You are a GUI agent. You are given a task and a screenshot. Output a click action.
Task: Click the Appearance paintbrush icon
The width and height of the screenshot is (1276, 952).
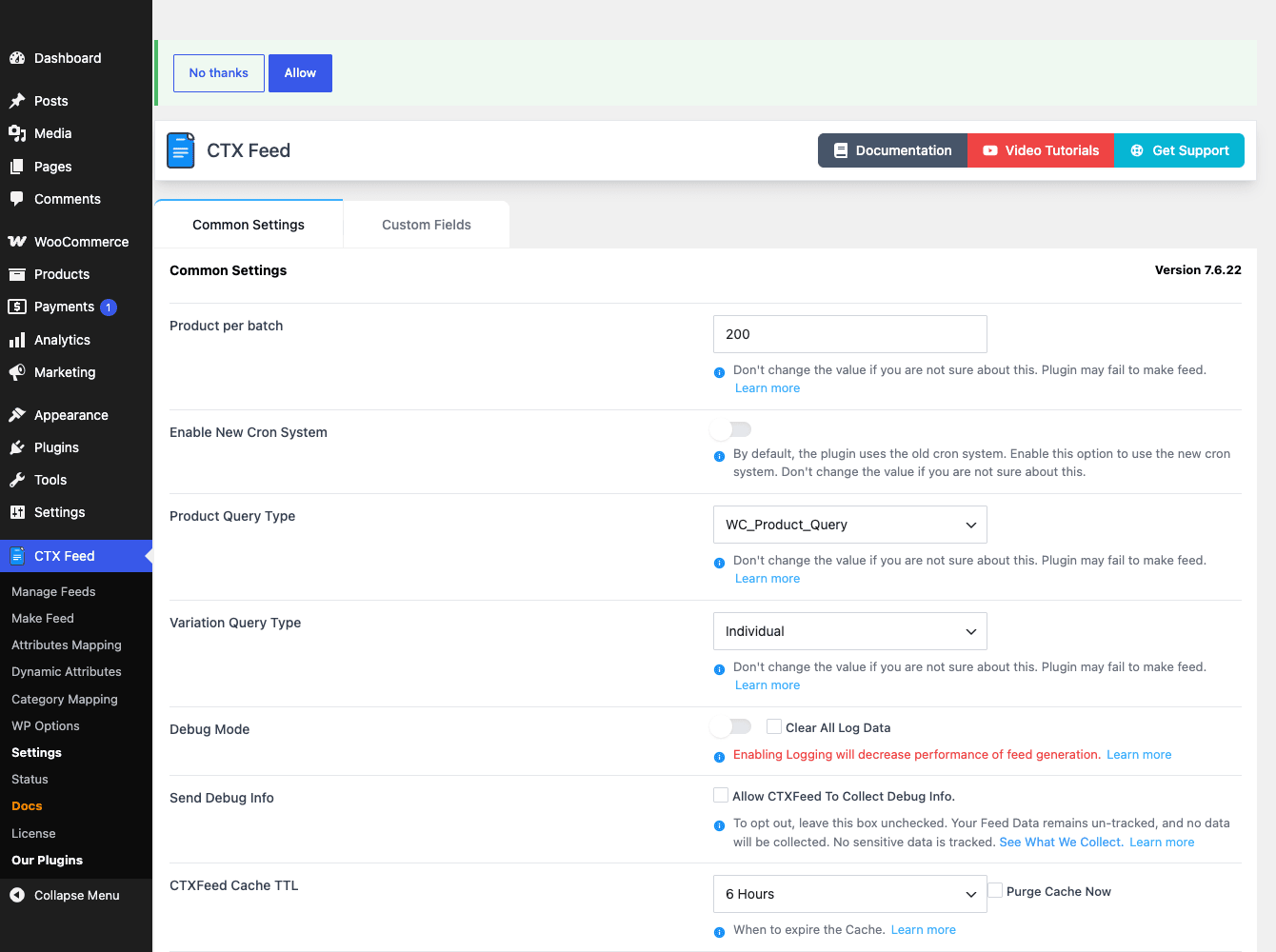coord(17,415)
